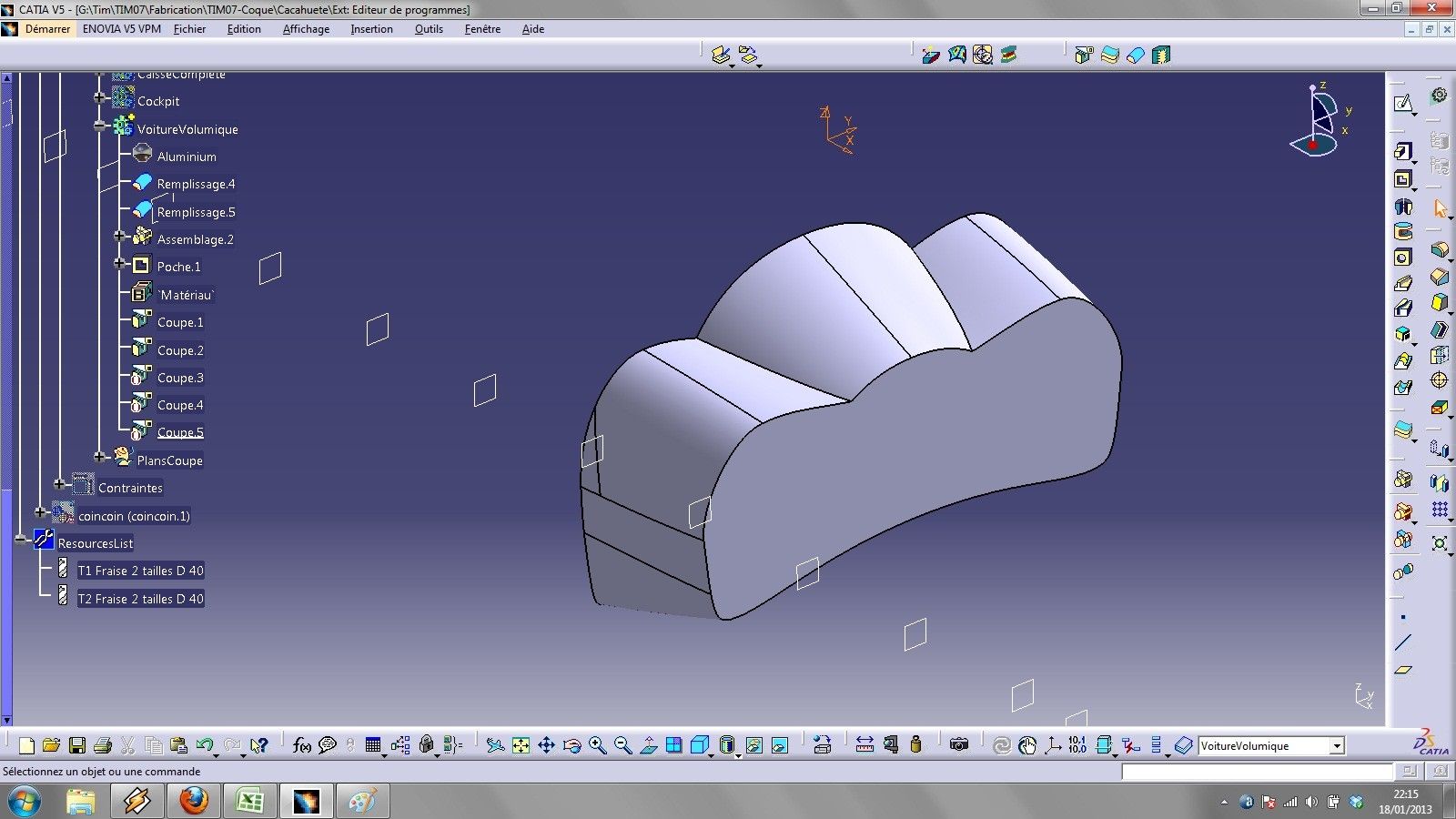Screen dimensions: 1456x819
Task: Expand the Assemblage.2 tree node
Action: [x=119, y=237]
